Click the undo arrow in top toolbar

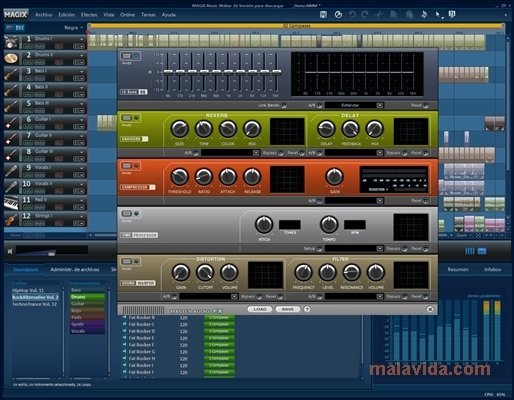point(352,15)
